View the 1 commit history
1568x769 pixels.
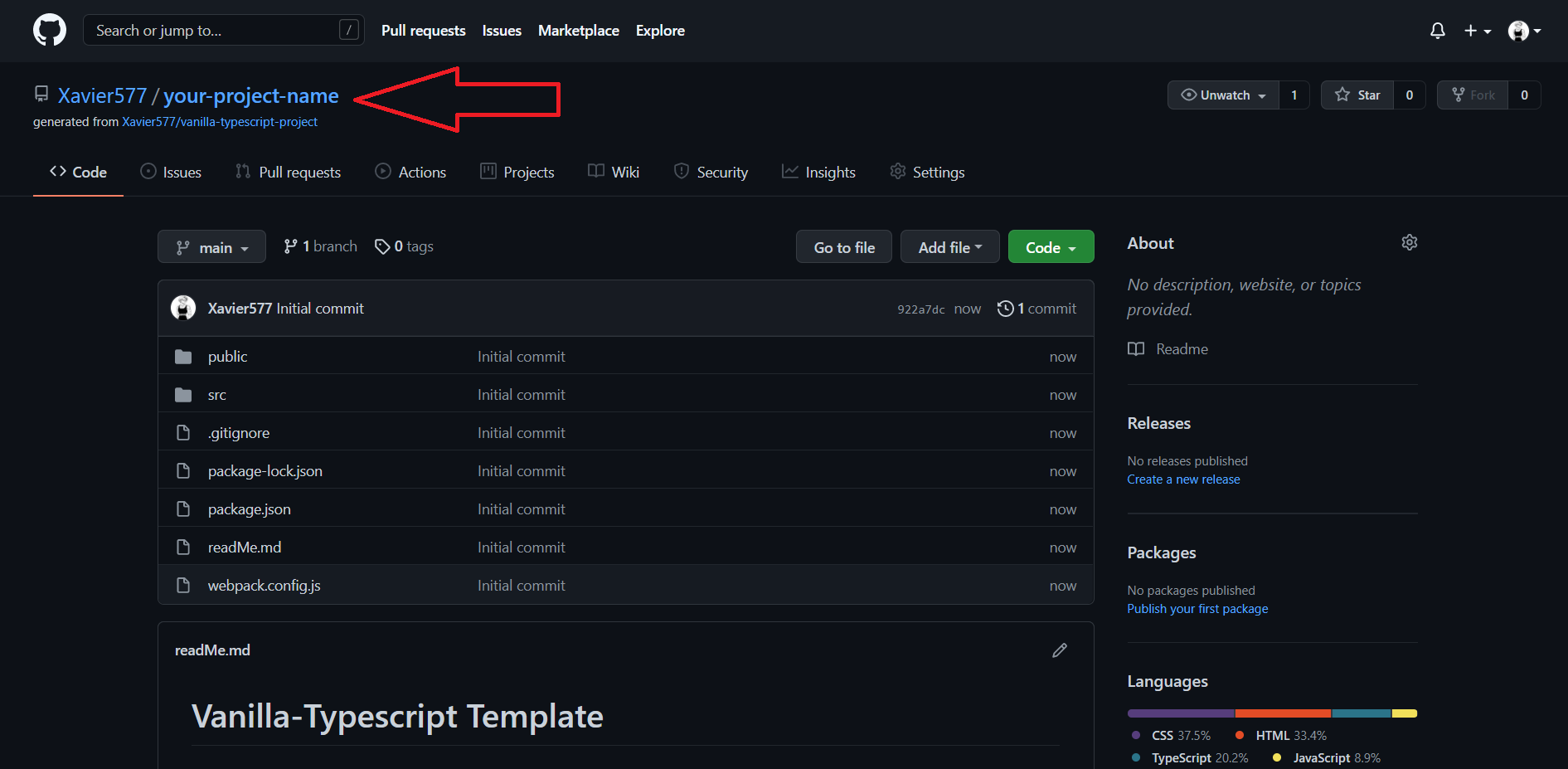[x=1036, y=309]
